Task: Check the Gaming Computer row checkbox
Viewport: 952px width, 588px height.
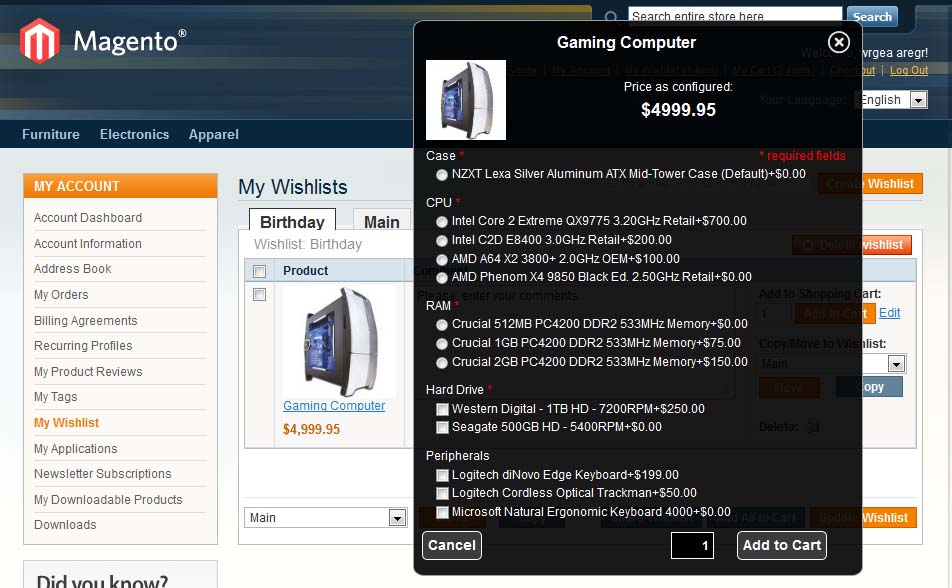Action: [259, 295]
